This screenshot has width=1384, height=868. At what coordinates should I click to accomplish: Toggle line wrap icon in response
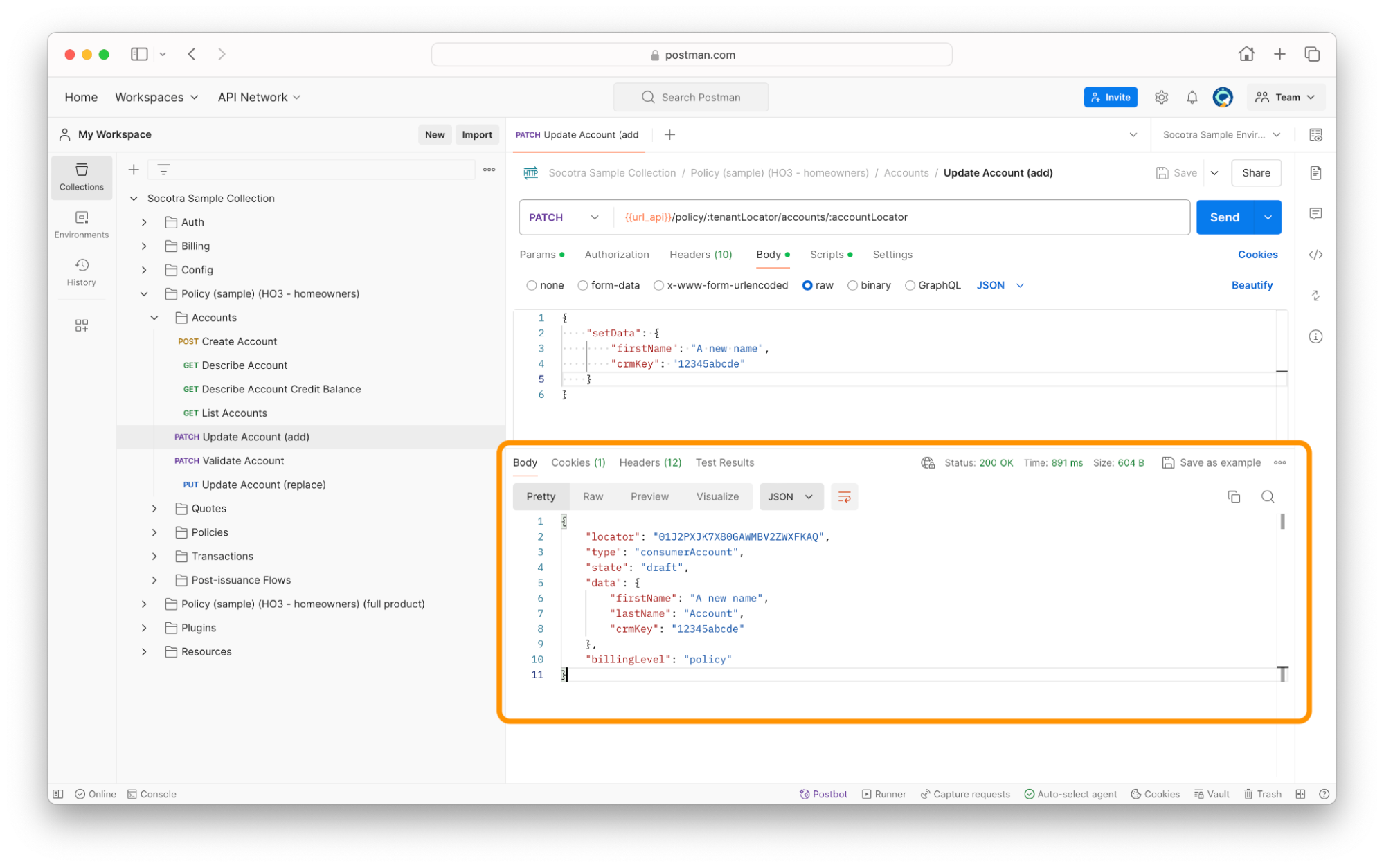pyautogui.click(x=844, y=496)
